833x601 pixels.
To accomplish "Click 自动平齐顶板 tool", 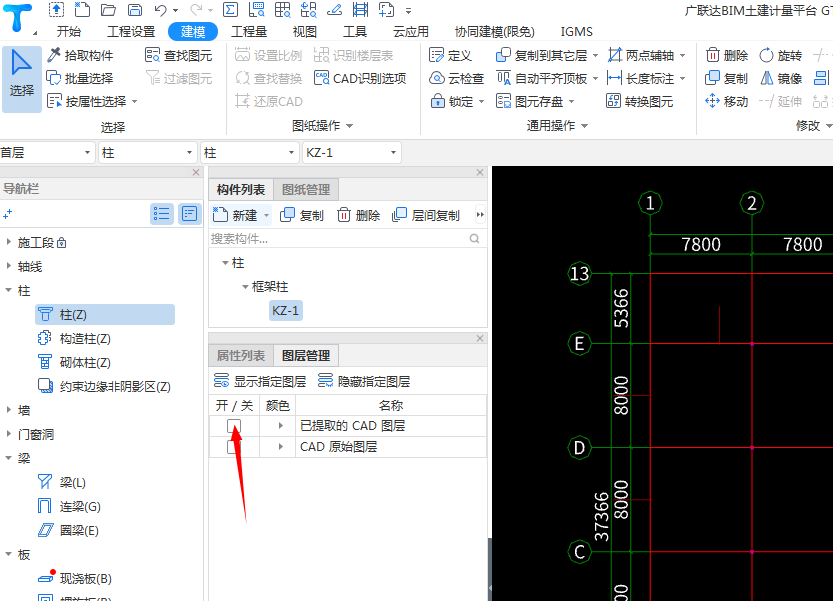I will pyautogui.click(x=541, y=78).
